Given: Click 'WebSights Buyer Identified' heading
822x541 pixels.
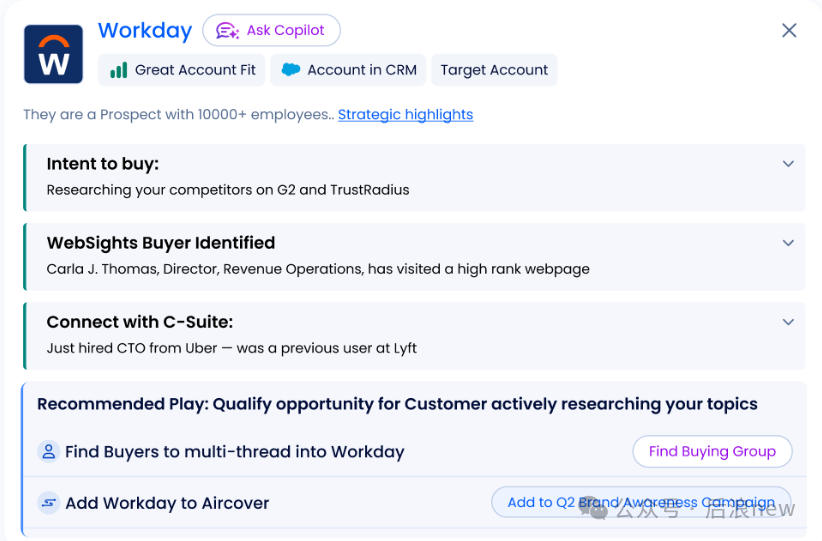Looking at the screenshot, I should tap(161, 243).
